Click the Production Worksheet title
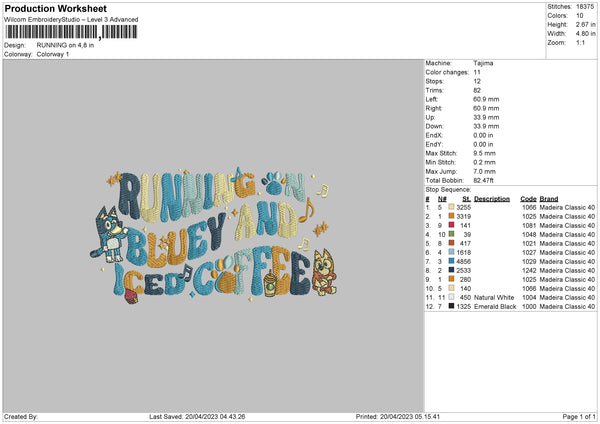This screenshot has height=424, width=600. 56,8
